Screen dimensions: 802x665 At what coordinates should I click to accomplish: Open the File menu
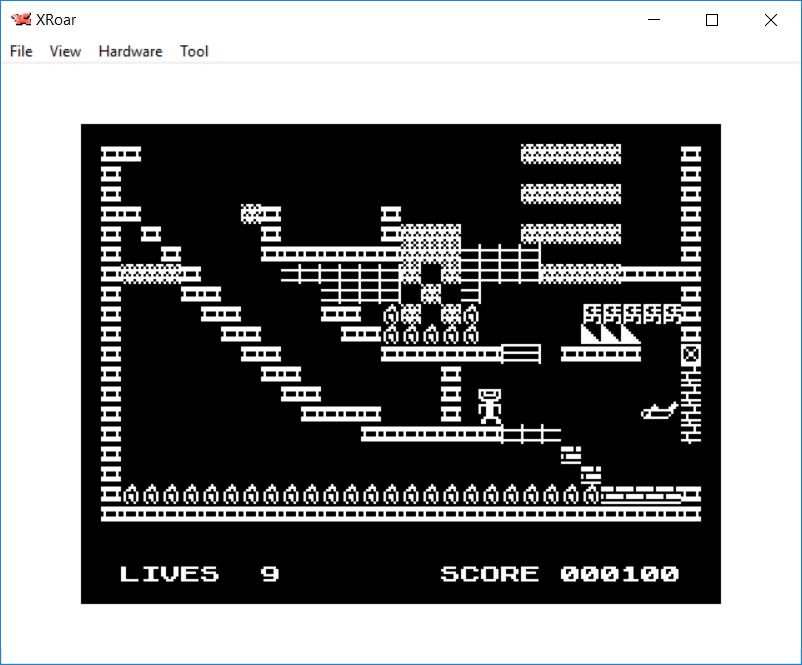[21, 51]
